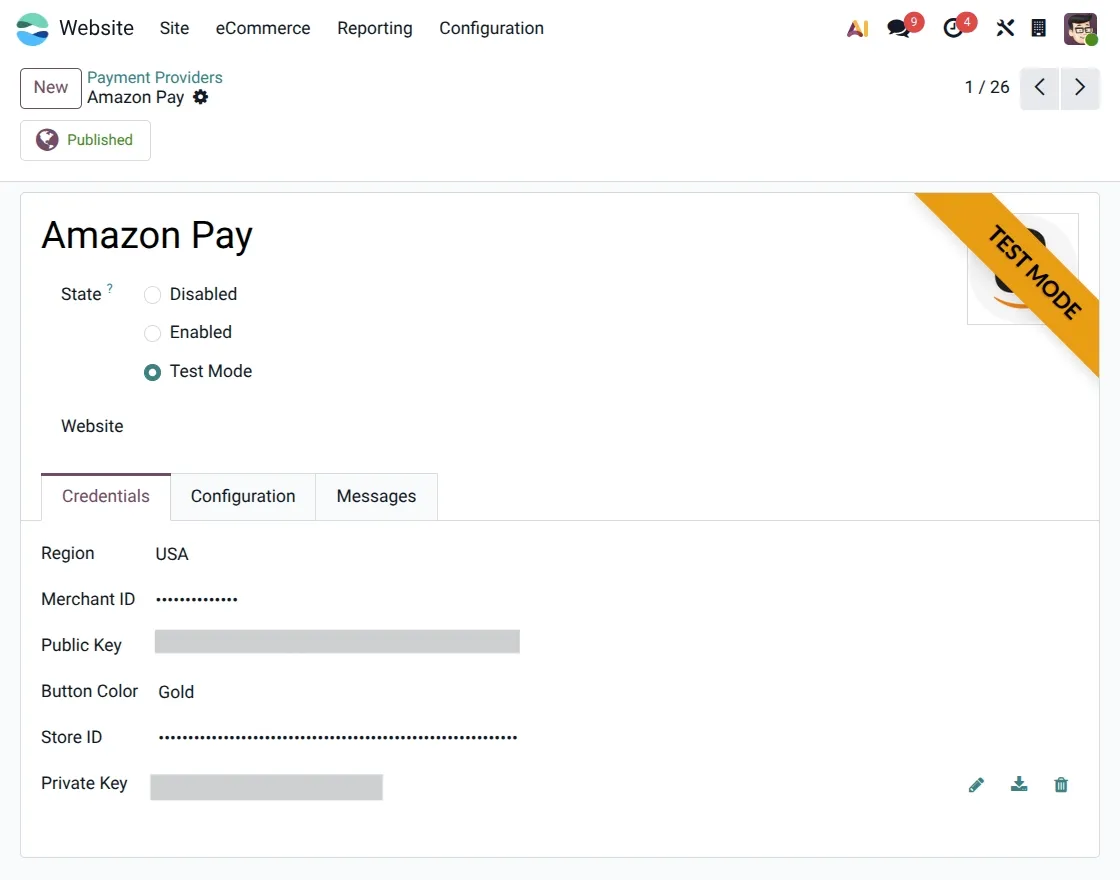Select the Disabled state radio button
The height and width of the screenshot is (880, 1120).
point(152,295)
